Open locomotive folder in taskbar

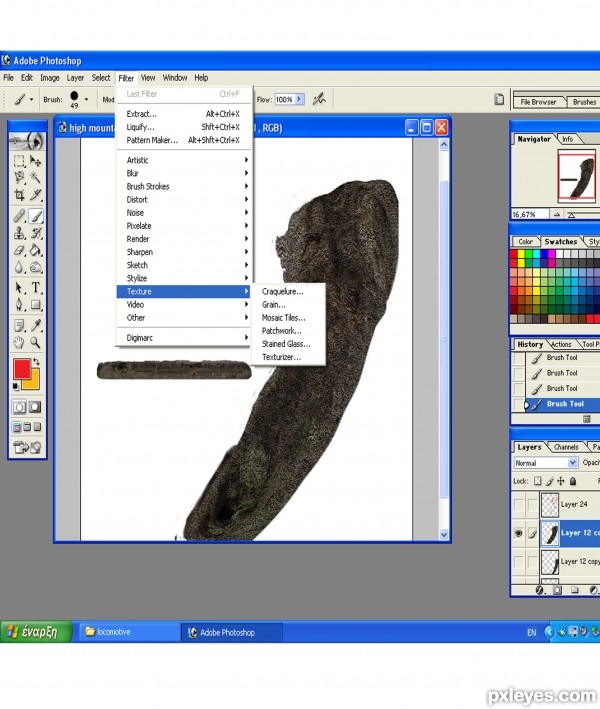(129, 632)
